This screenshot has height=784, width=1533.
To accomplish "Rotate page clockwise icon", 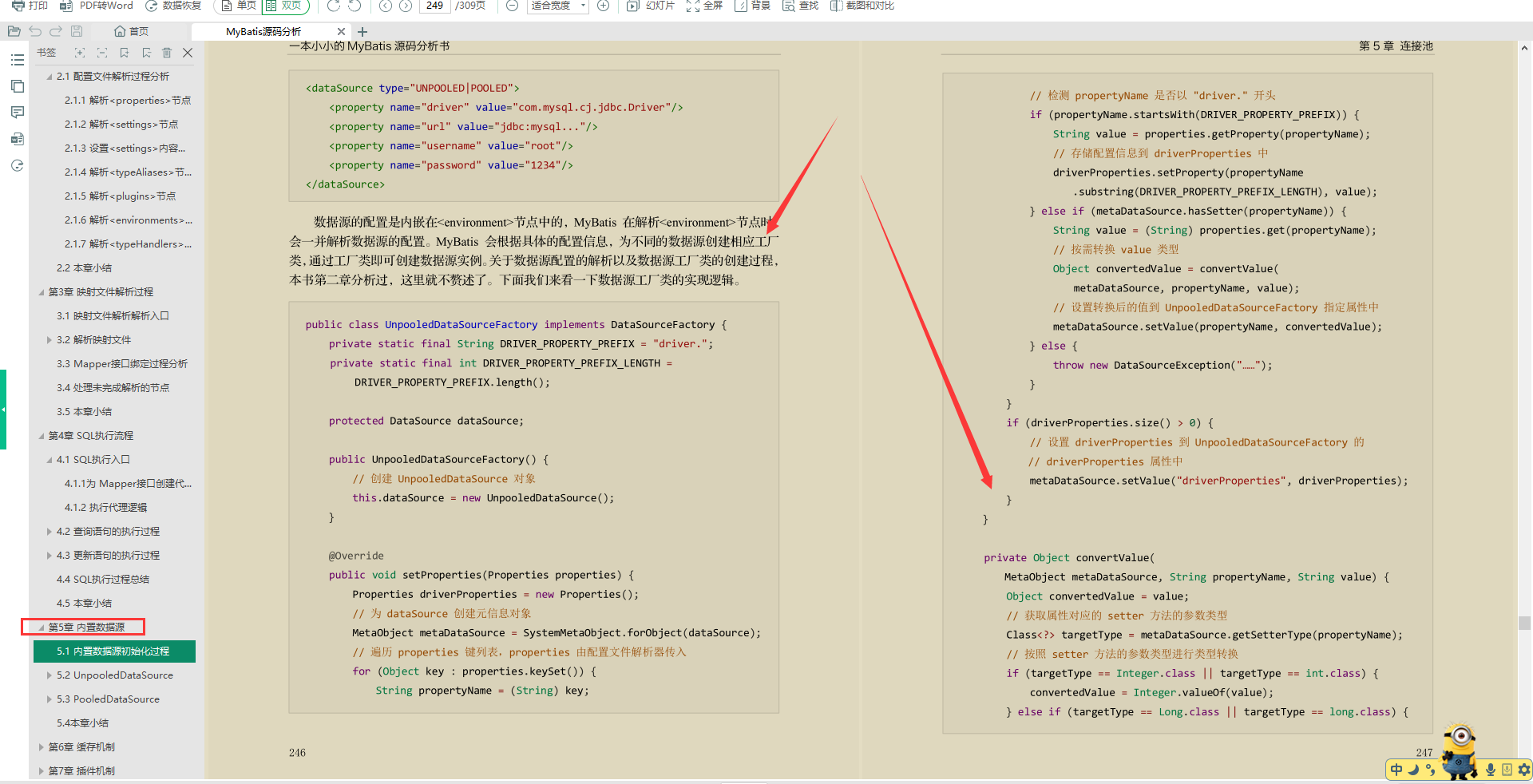I will tap(334, 6).
